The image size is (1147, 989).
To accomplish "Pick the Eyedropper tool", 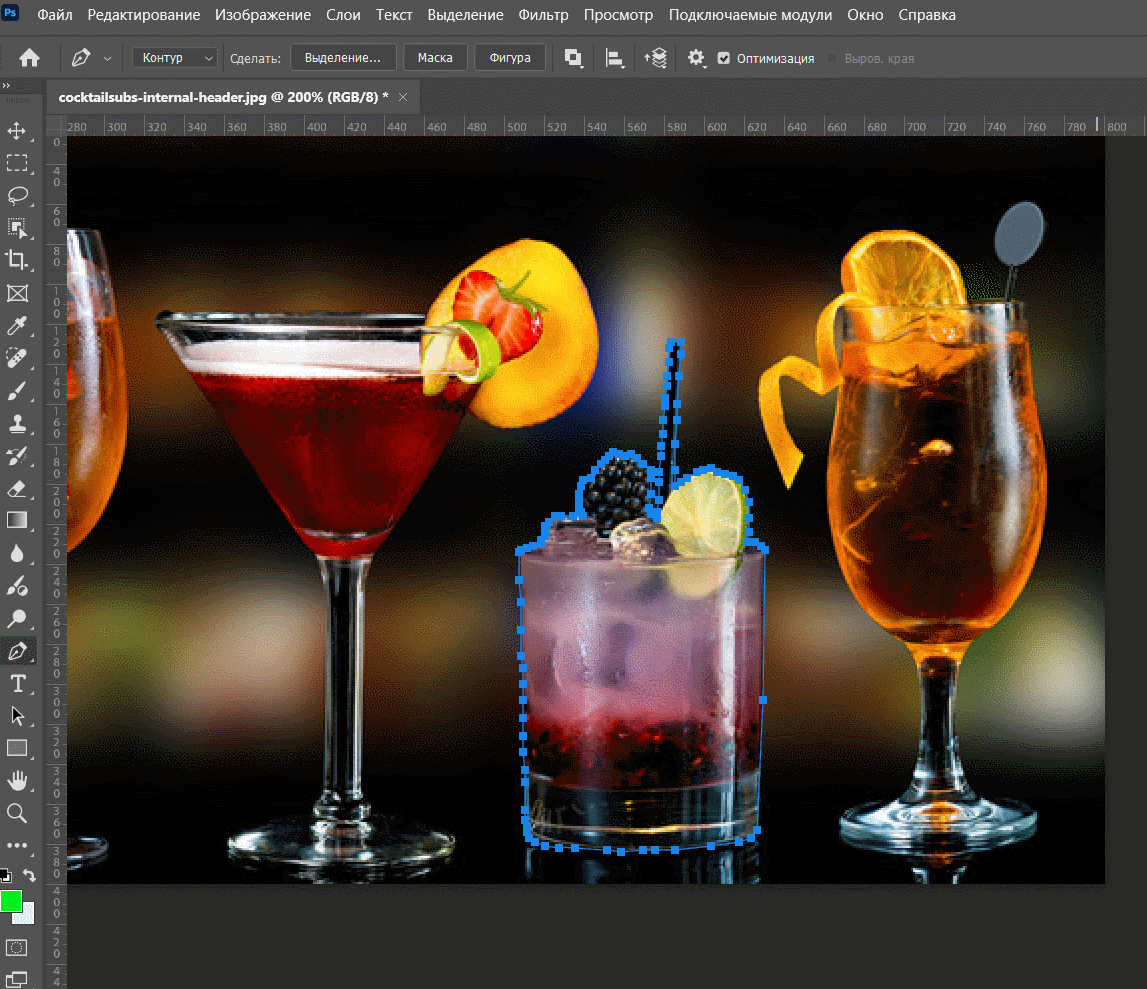I will [x=17, y=325].
